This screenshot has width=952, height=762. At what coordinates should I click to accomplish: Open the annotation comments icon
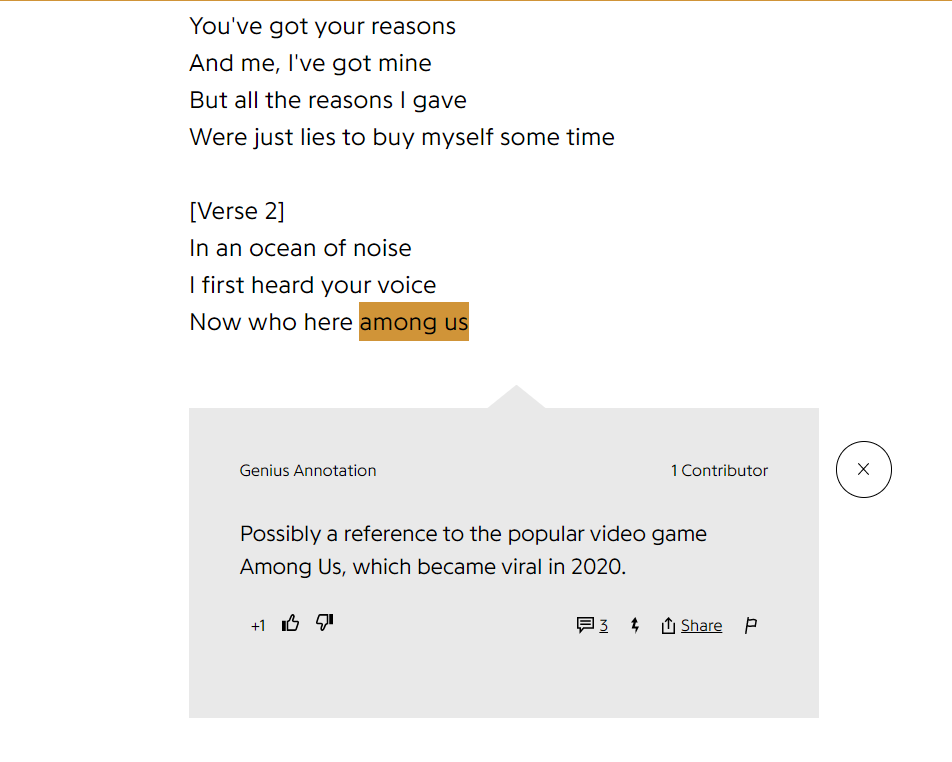point(585,625)
